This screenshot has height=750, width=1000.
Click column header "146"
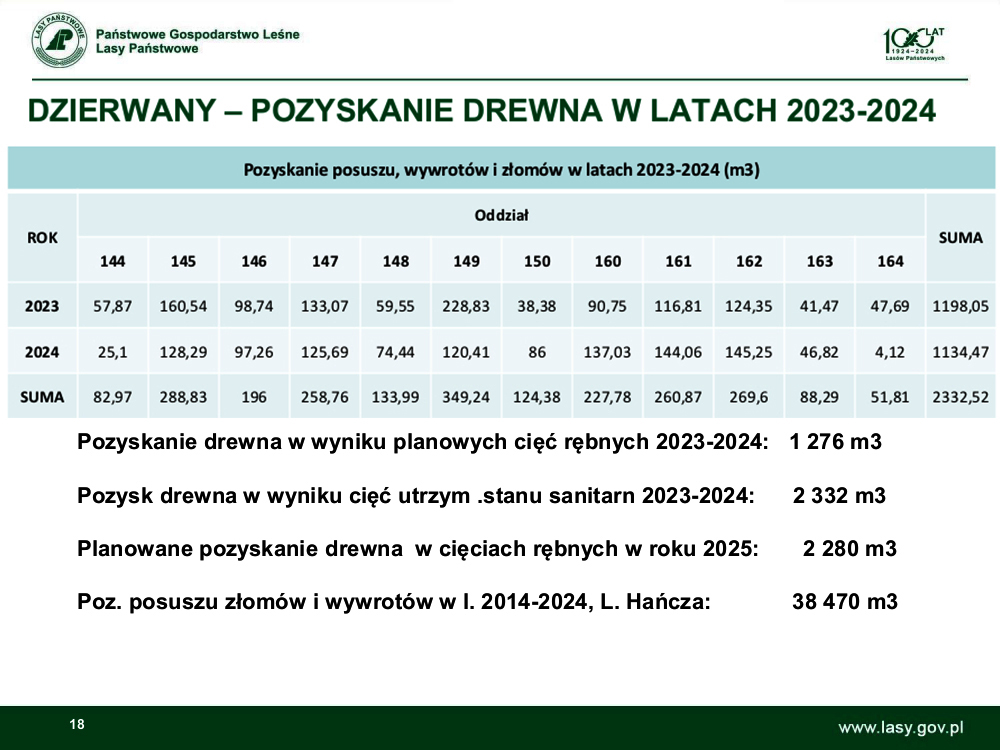(254, 261)
